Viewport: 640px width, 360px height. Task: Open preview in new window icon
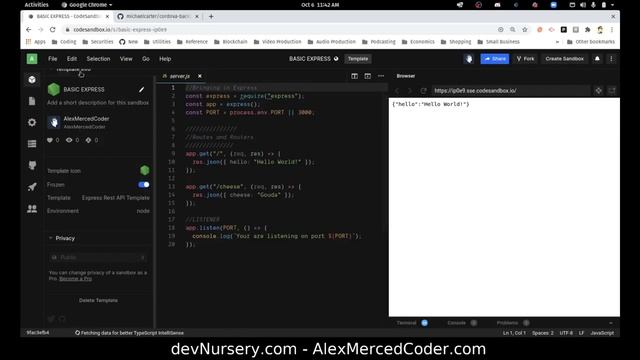(612, 91)
